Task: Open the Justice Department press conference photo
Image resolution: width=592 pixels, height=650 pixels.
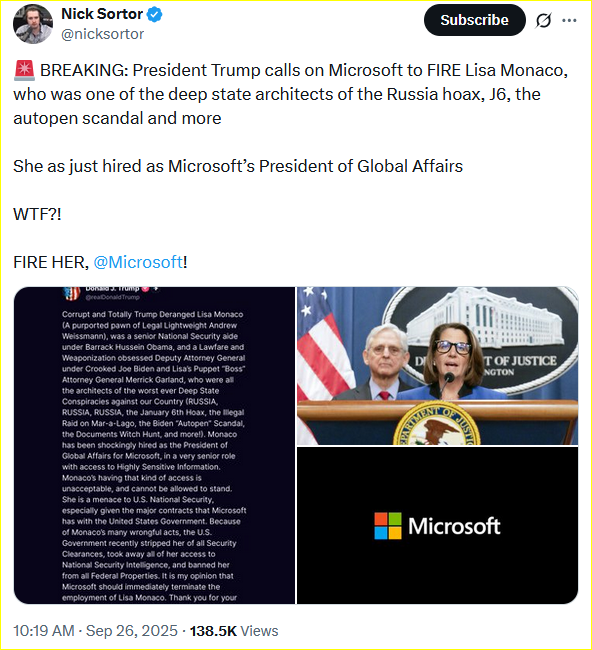Action: point(437,366)
